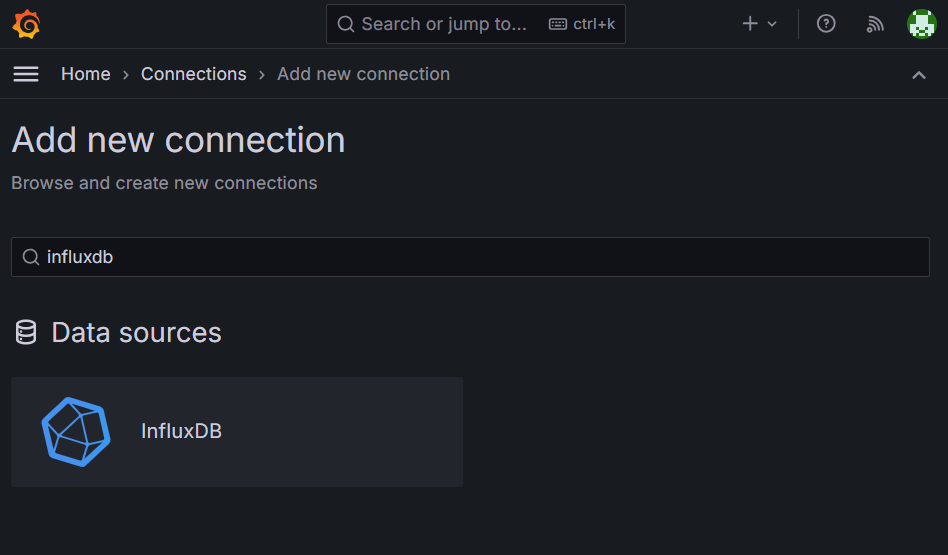Select the InfluxDB data source card
Screen dimensions: 948x555
click(x=237, y=432)
